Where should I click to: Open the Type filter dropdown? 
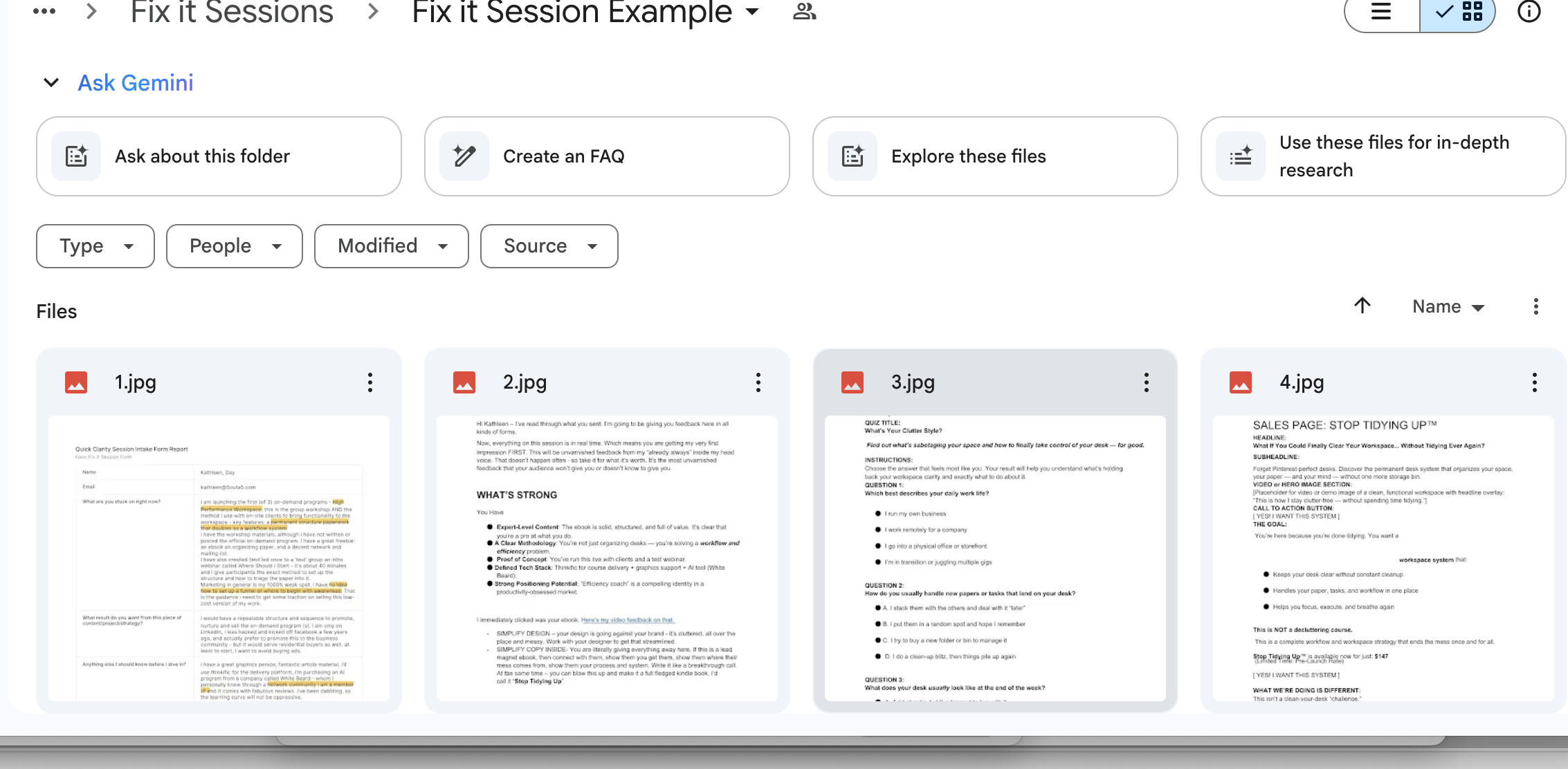click(x=95, y=246)
